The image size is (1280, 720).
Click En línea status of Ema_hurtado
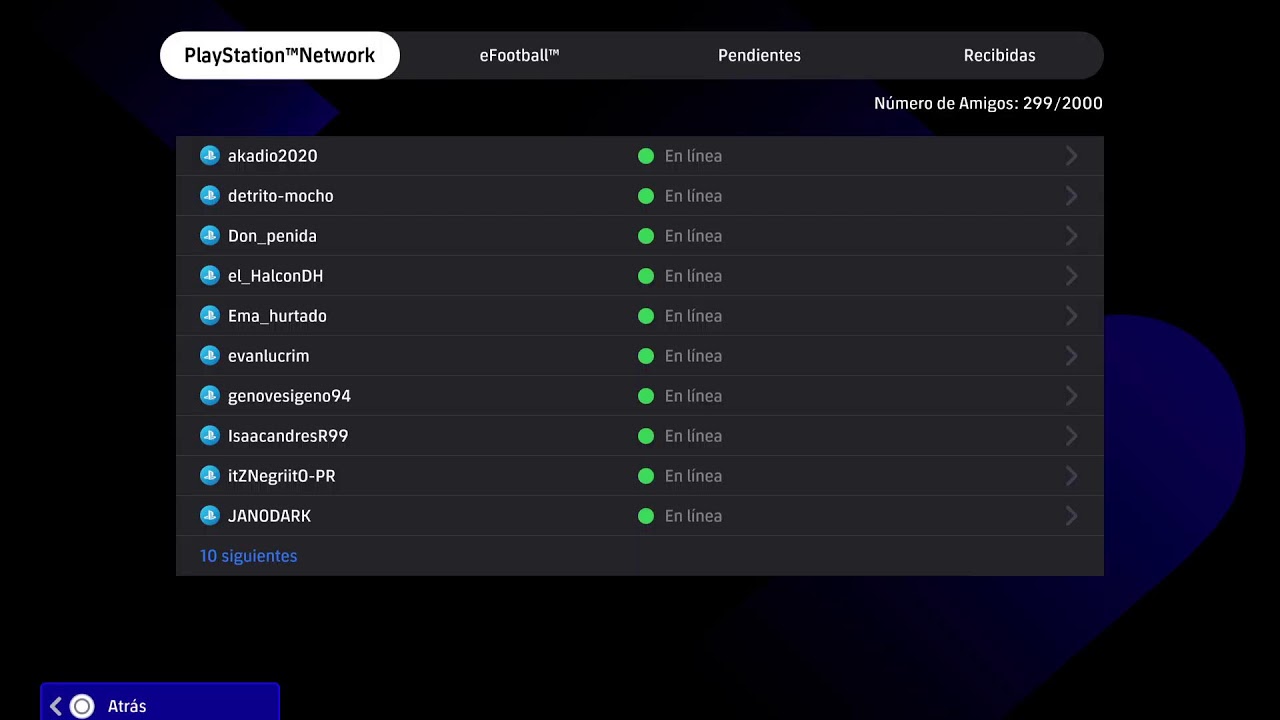pyautogui.click(x=693, y=316)
